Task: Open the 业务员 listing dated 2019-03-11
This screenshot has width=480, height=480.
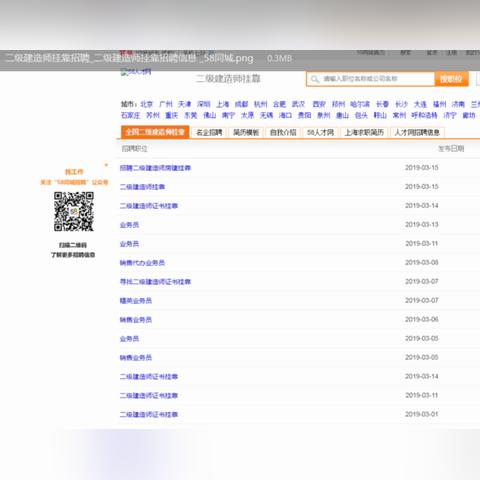Action: pyautogui.click(x=129, y=244)
